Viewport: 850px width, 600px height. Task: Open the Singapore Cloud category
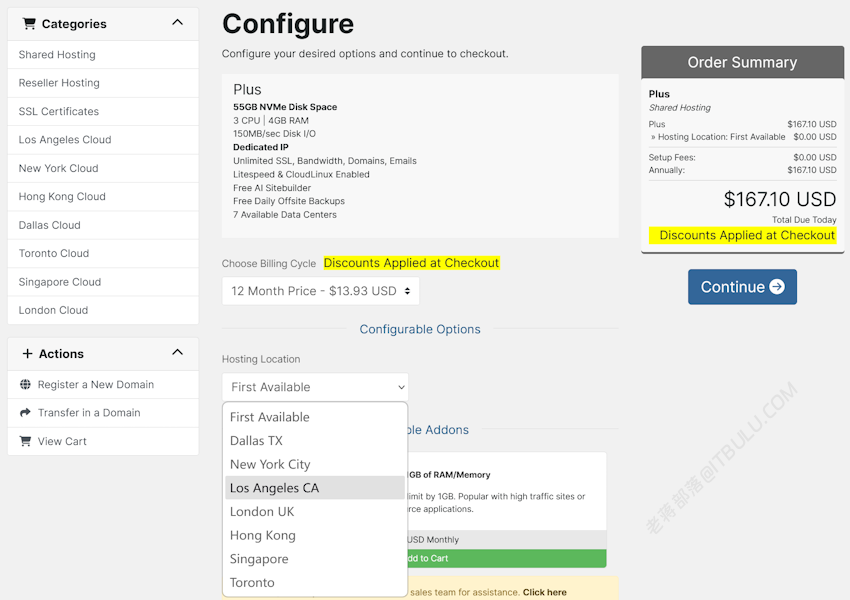pyautogui.click(x=103, y=282)
